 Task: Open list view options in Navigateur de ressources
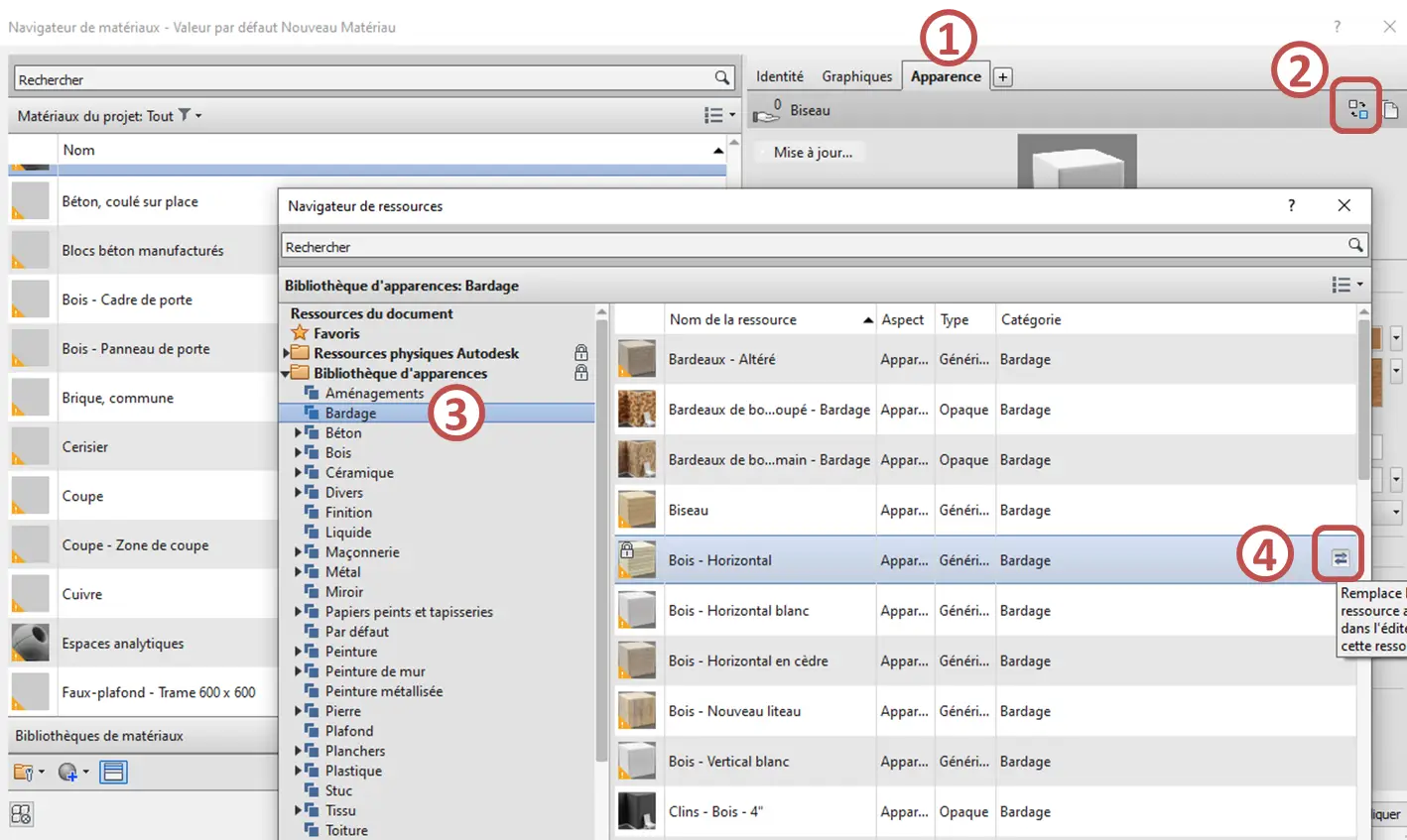click(1346, 285)
